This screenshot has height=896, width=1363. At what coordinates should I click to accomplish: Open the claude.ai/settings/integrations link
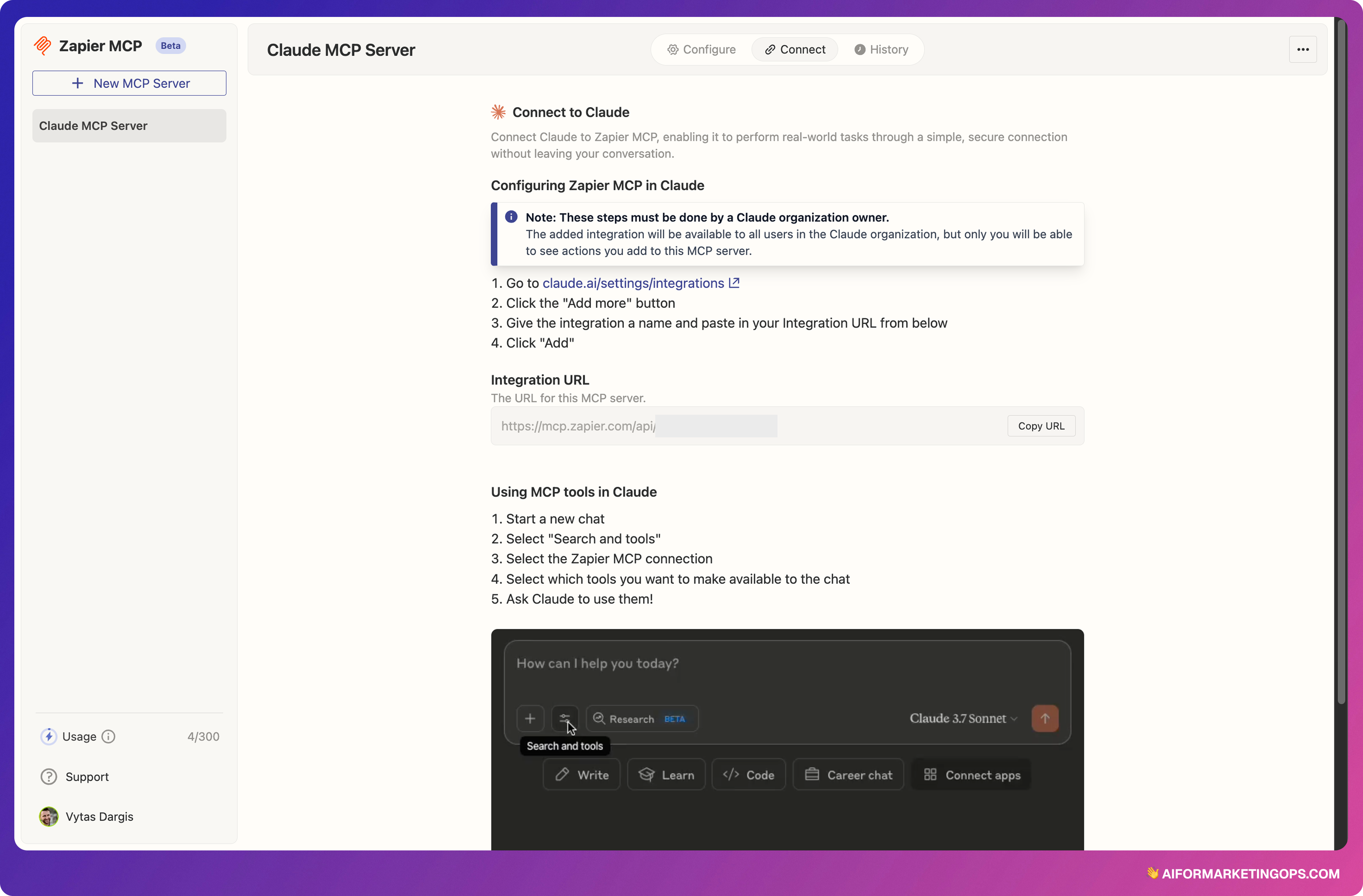coord(633,283)
